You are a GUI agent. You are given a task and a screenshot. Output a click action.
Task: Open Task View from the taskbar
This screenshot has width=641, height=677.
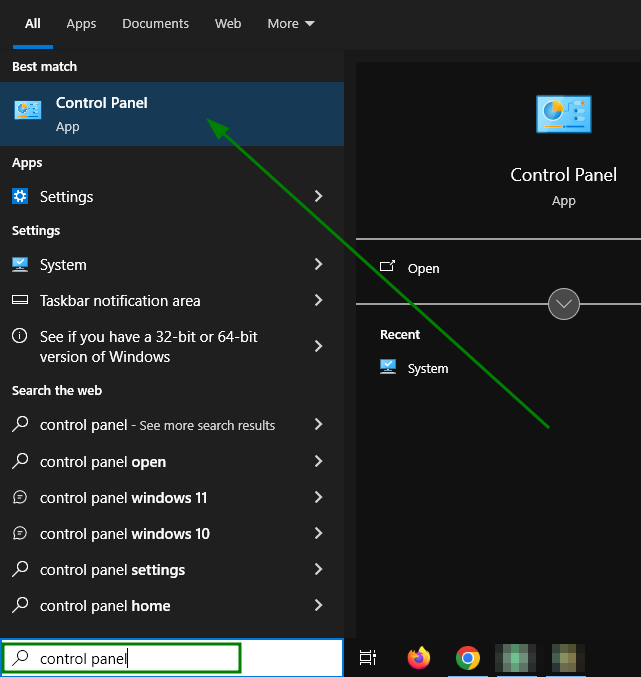368,658
